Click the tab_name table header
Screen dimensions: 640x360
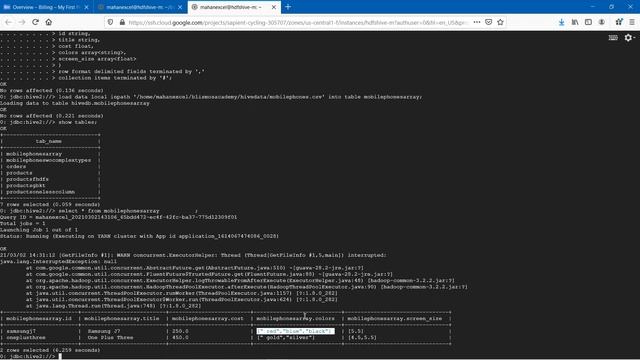pos(49,141)
